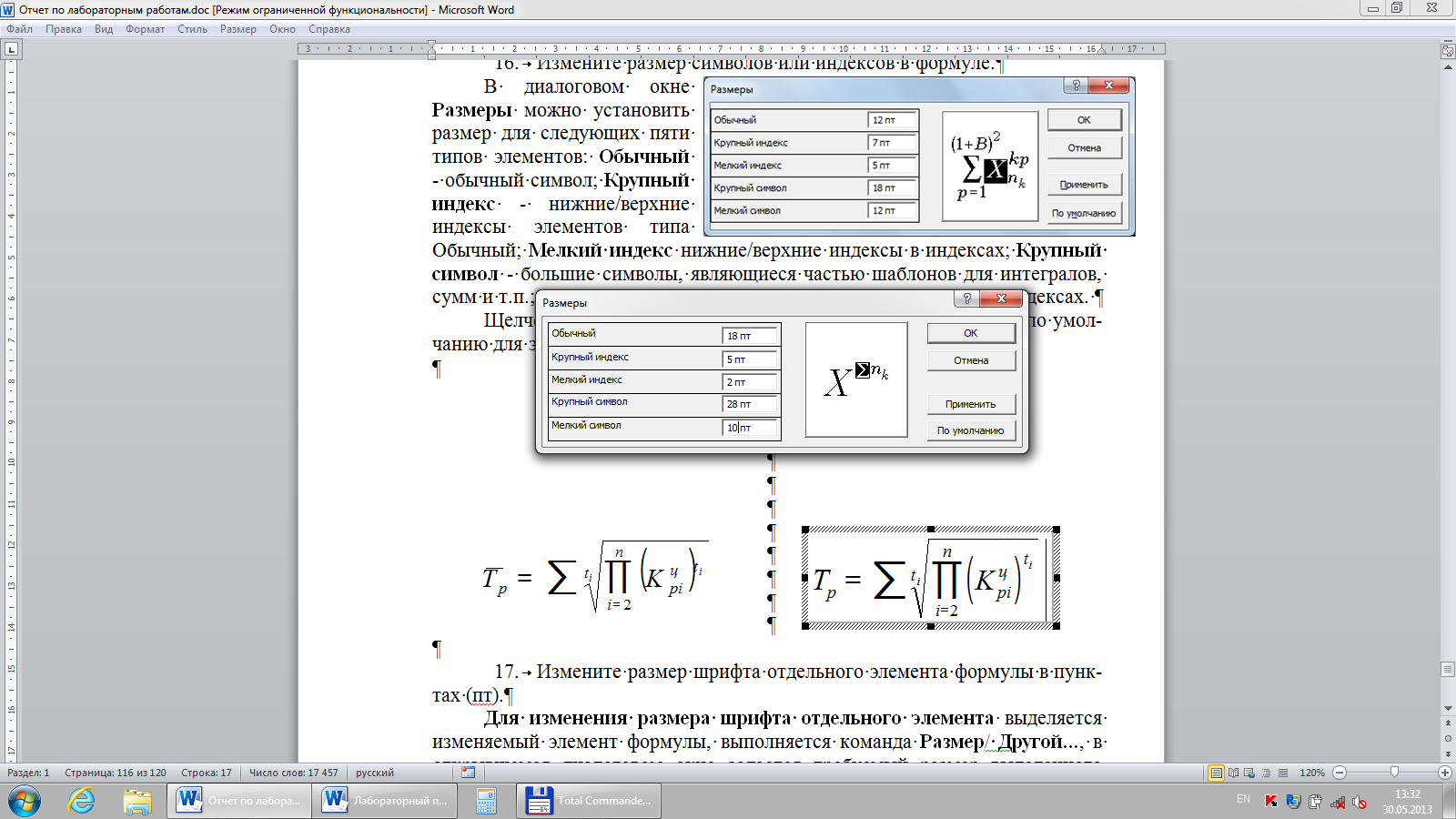This screenshot has height=819, width=1456.
Task: Click the zoom slider handle
Action: pos(1394,773)
